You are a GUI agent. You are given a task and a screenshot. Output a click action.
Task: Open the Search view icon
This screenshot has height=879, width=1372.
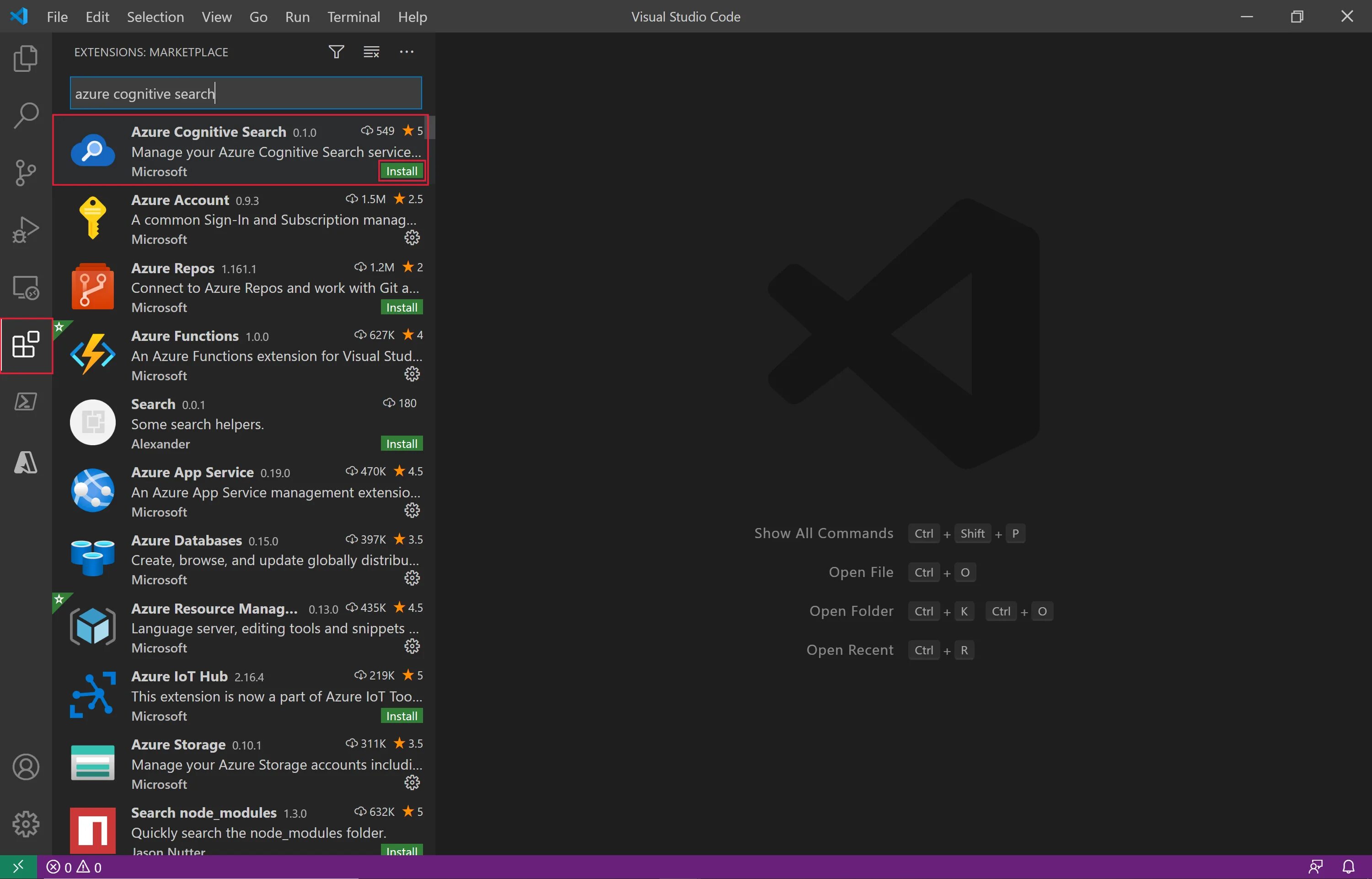[x=26, y=116]
